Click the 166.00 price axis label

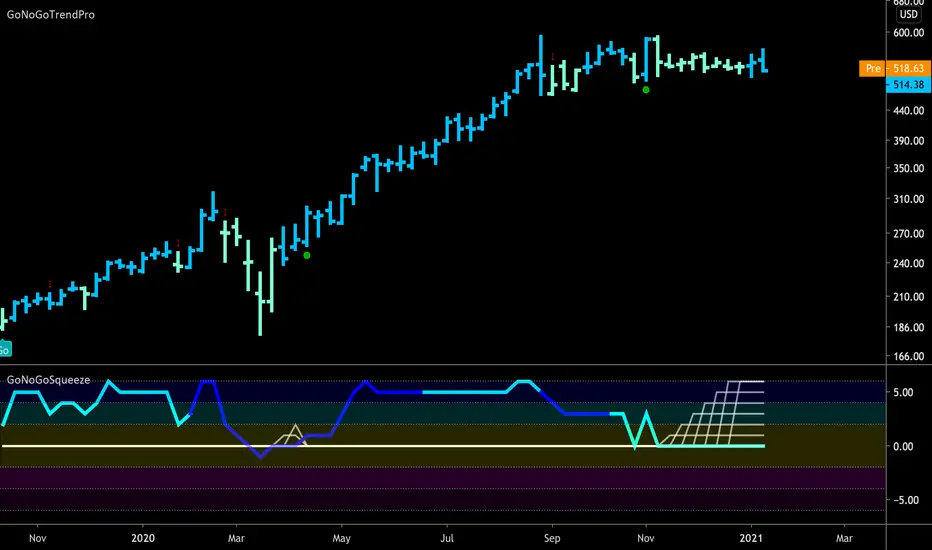tap(908, 357)
